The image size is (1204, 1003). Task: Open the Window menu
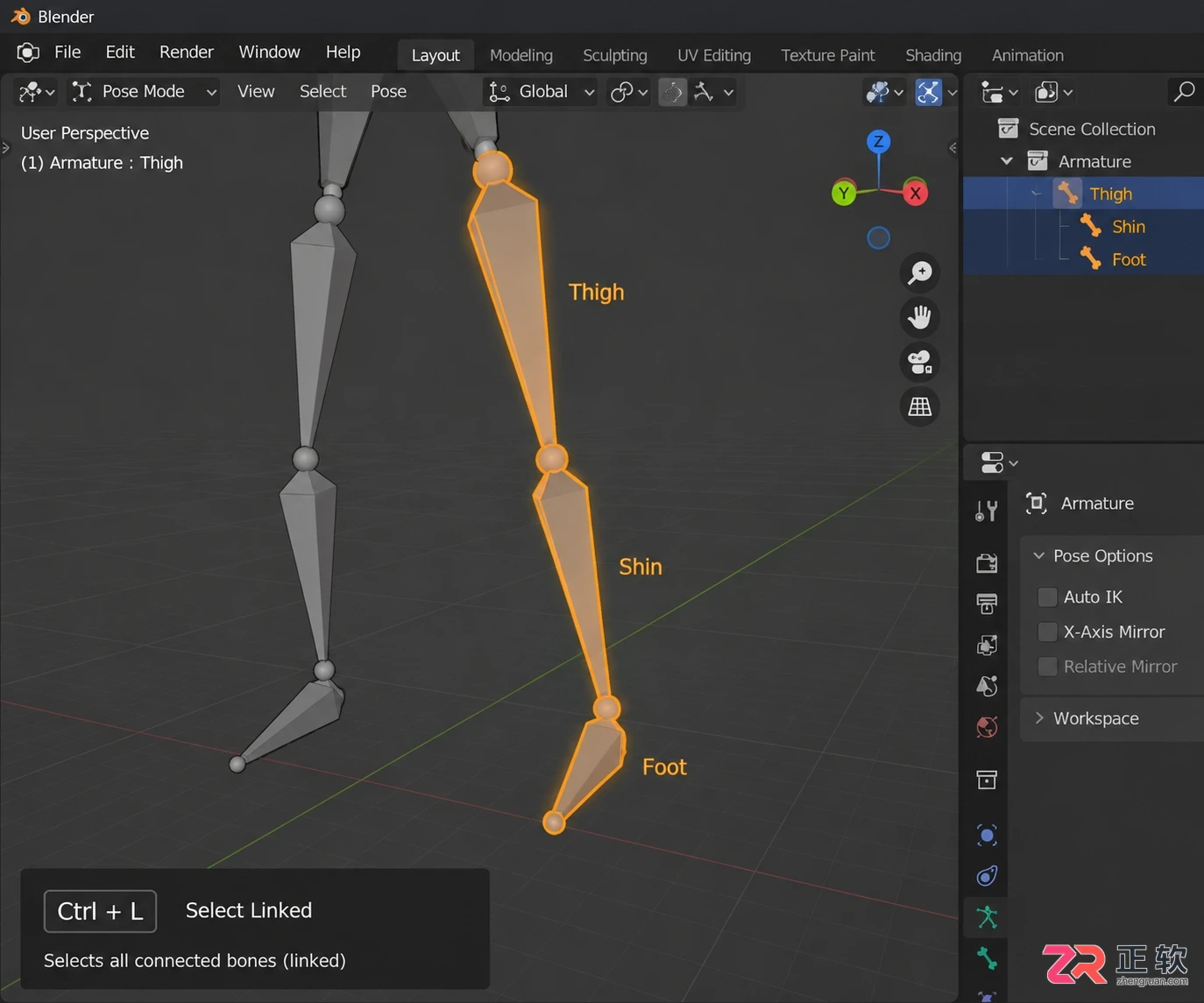click(269, 53)
